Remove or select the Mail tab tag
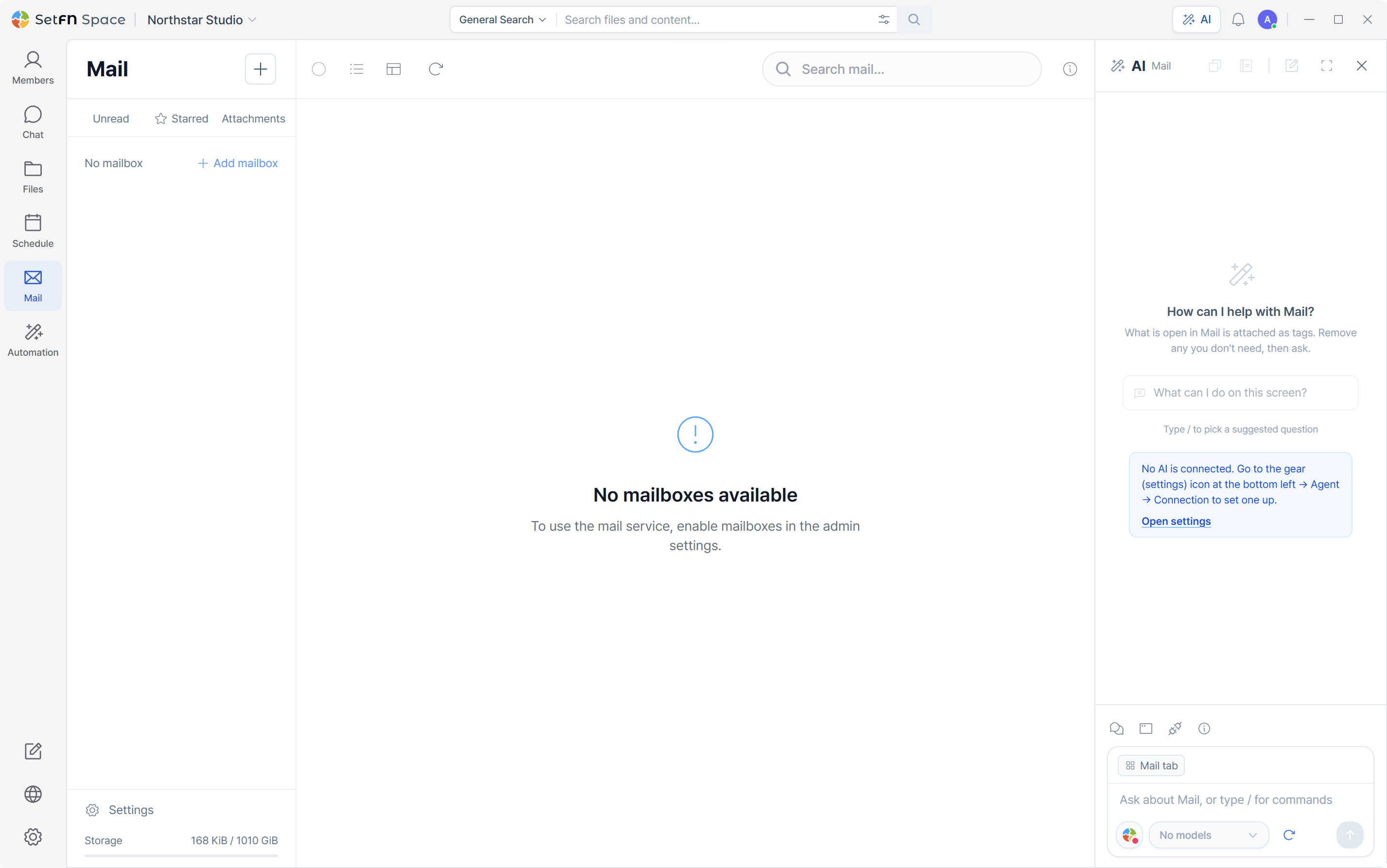Viewport: 1387px width, 868px height. [1151, 765]
